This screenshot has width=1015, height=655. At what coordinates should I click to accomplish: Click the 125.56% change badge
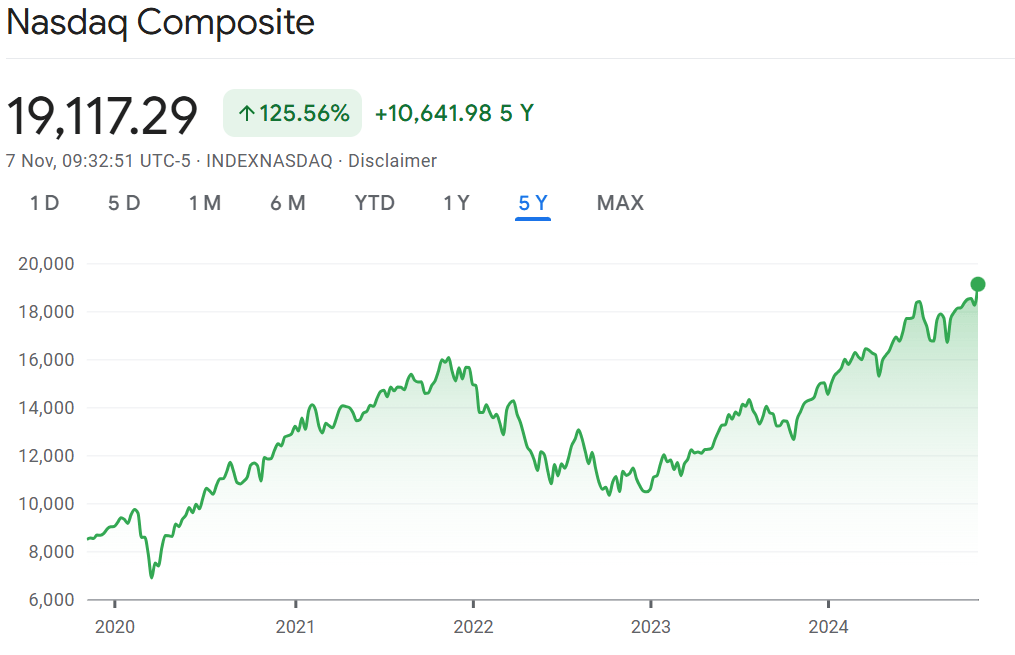coord(292,113)
